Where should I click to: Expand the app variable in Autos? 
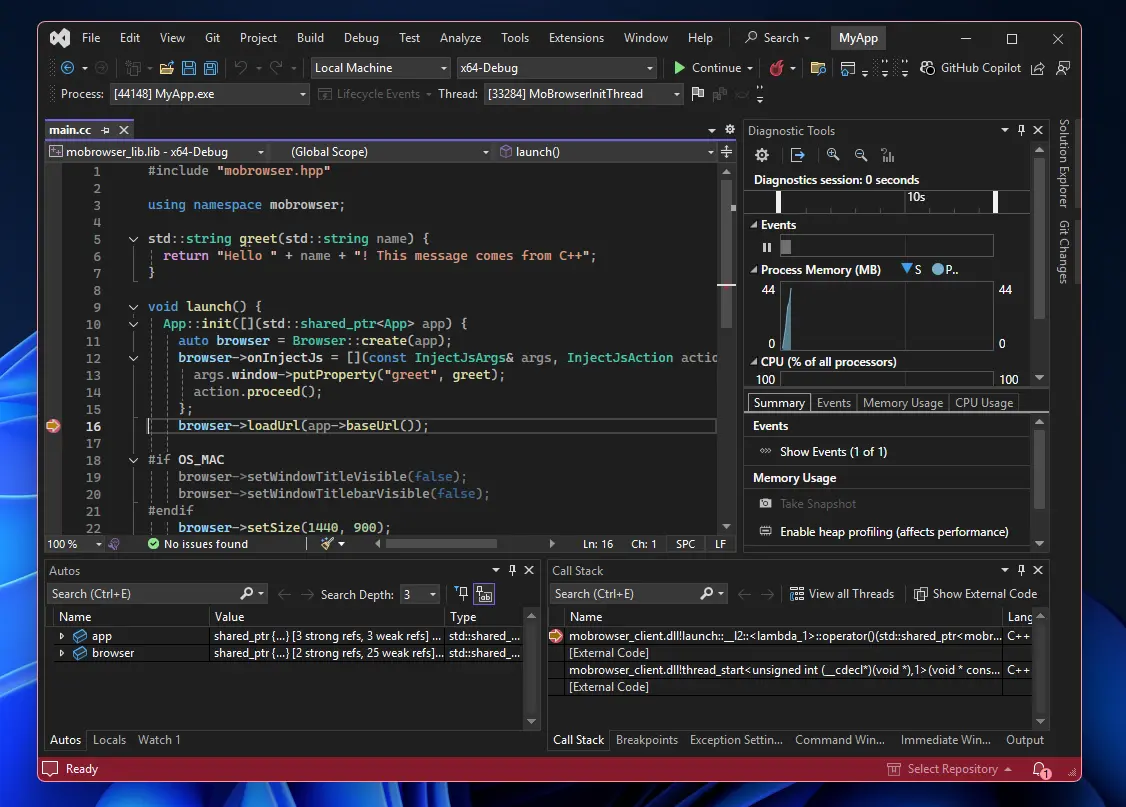62,636
